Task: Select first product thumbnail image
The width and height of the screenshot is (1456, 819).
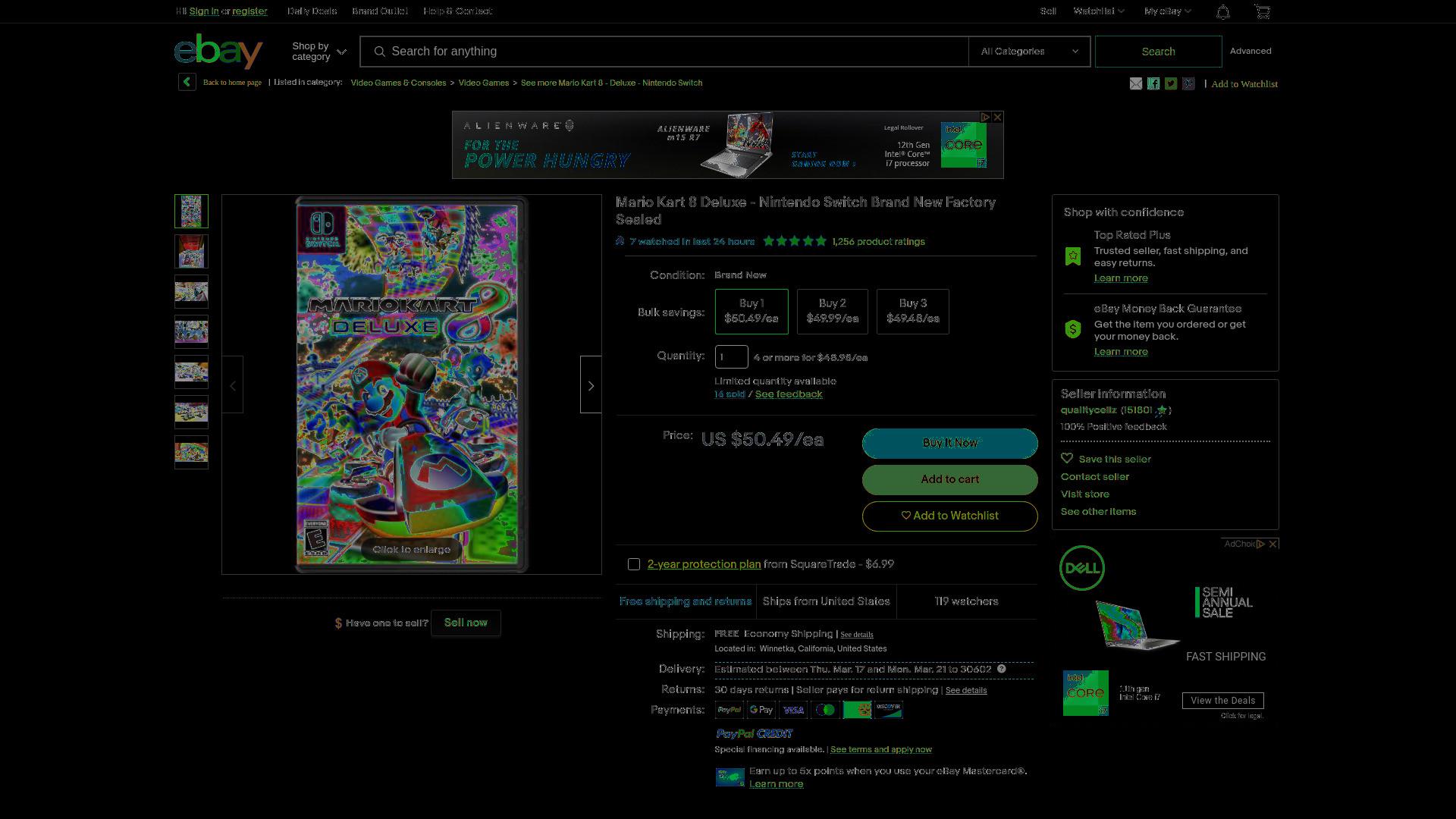Action: [191, 211]
